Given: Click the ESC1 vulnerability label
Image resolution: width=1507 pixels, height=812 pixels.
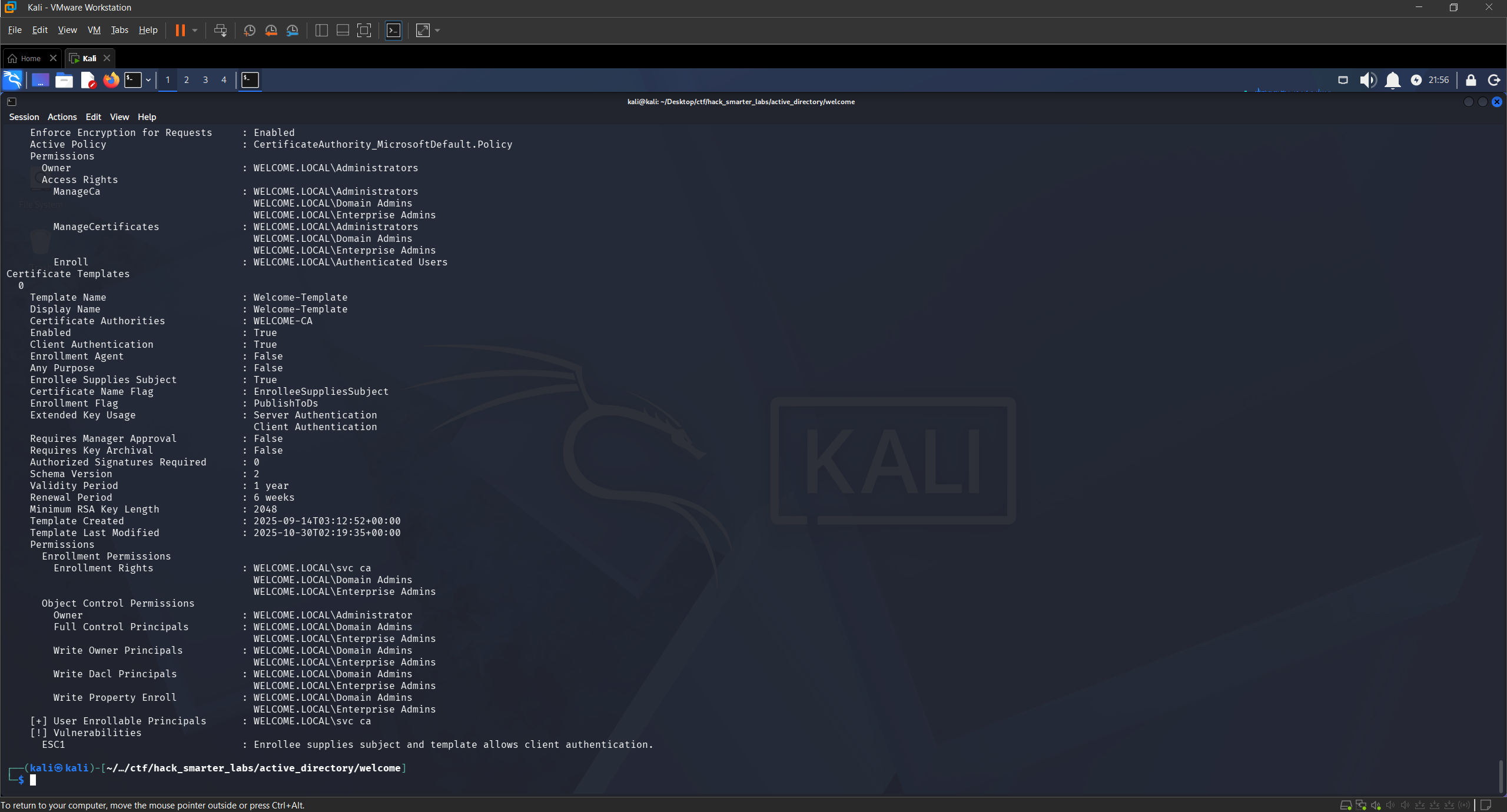Looking at the screenshot, I should coord(53,744).
